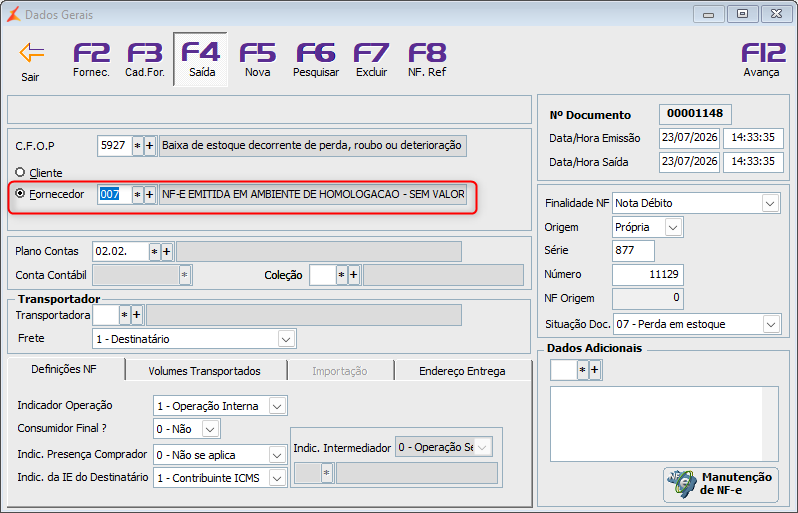The image size is (798, 513).
Task: Toggle the F4 Saída mode button
Action: pos(201,60)
